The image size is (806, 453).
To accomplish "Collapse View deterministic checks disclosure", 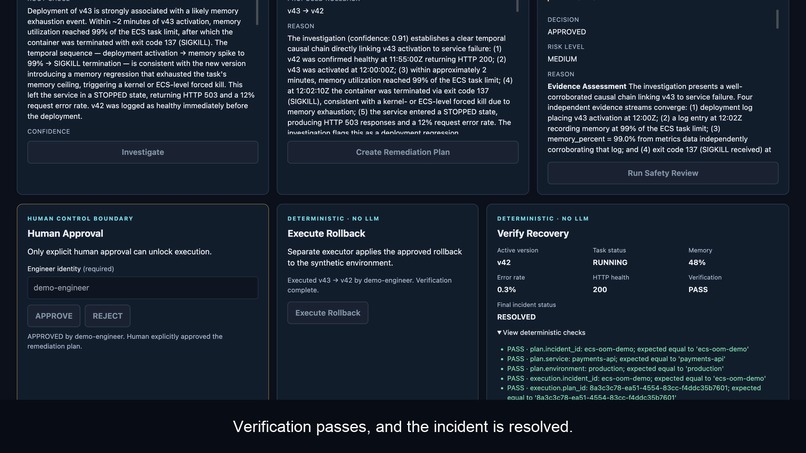I will 541,333.
